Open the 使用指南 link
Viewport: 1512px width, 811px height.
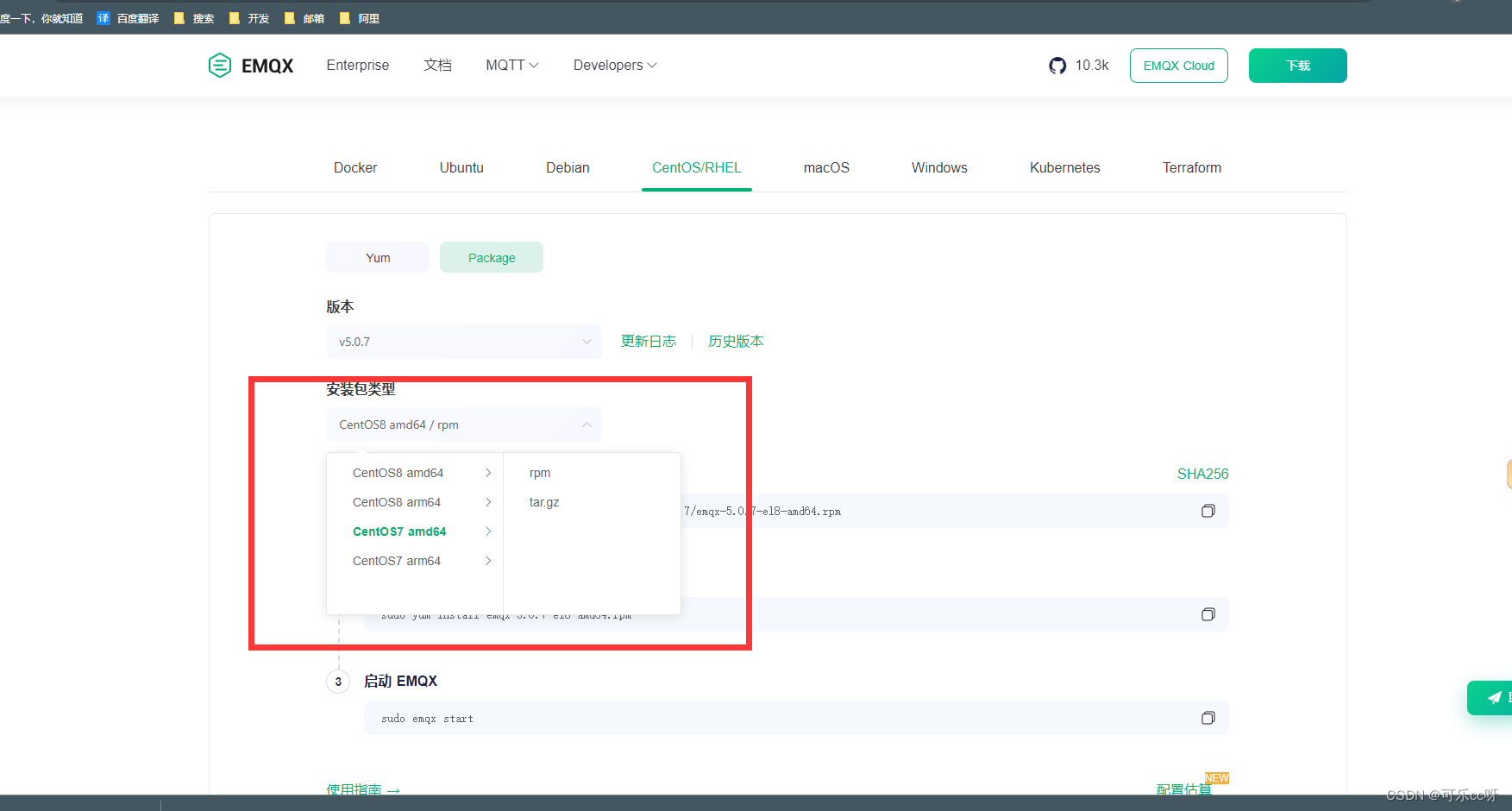click(363, 789)
